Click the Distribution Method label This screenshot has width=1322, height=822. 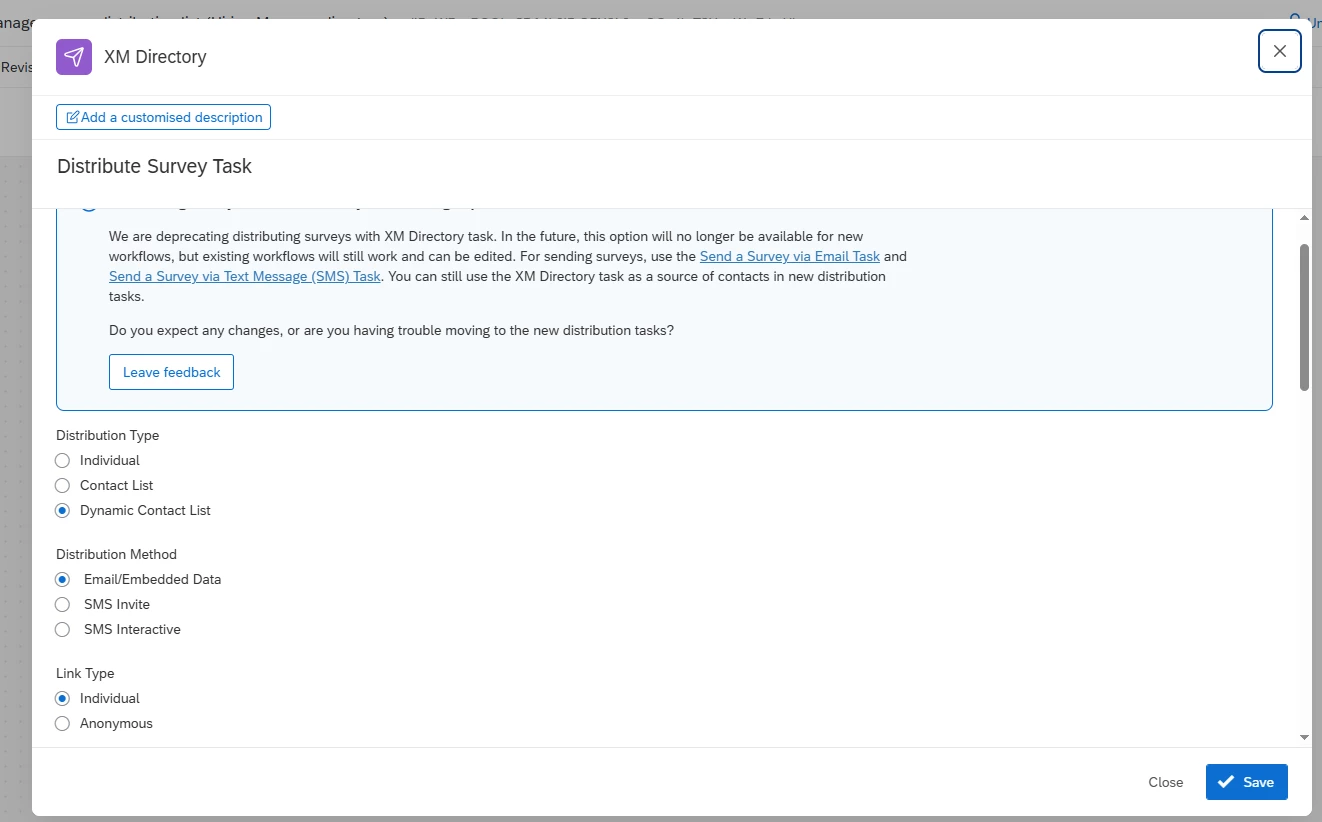(116, 554)
